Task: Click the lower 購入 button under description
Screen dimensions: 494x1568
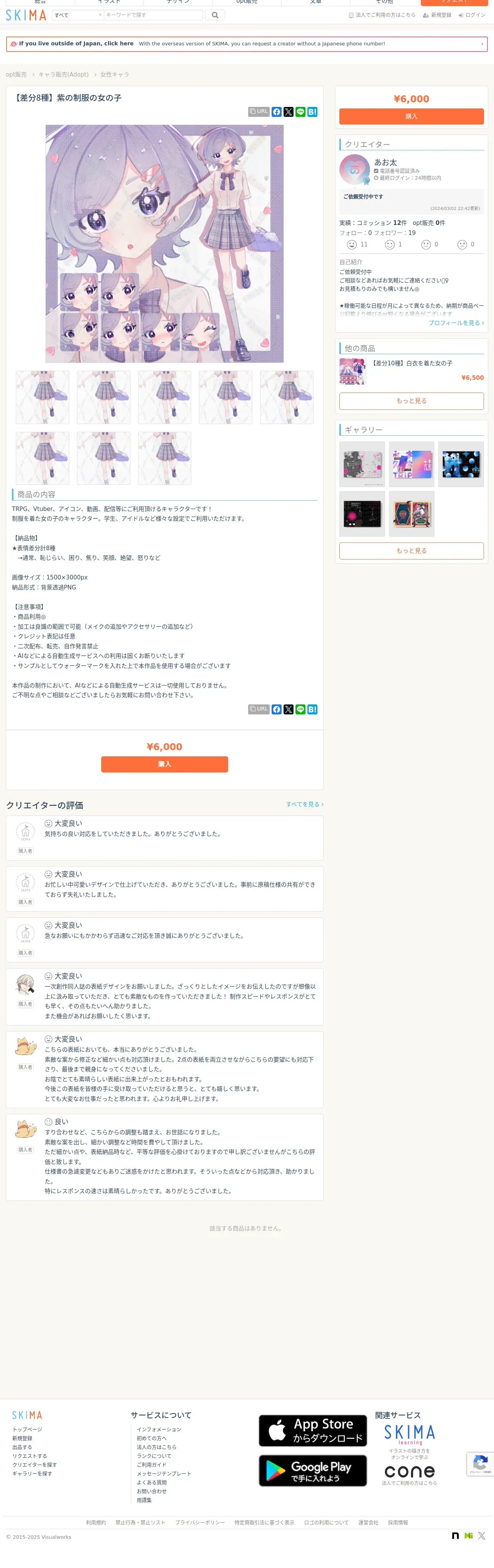Action: (x=164, y=764)
